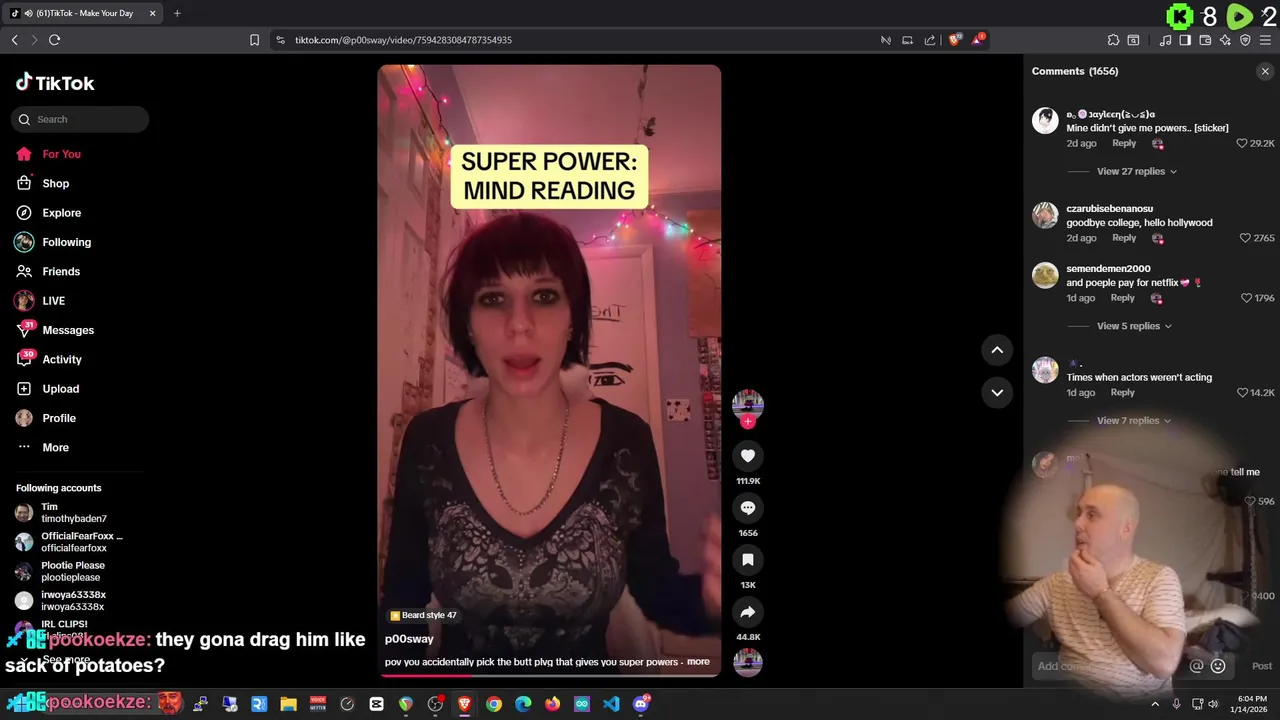
Task: Like the video with the heart icon
Action: 747,456
